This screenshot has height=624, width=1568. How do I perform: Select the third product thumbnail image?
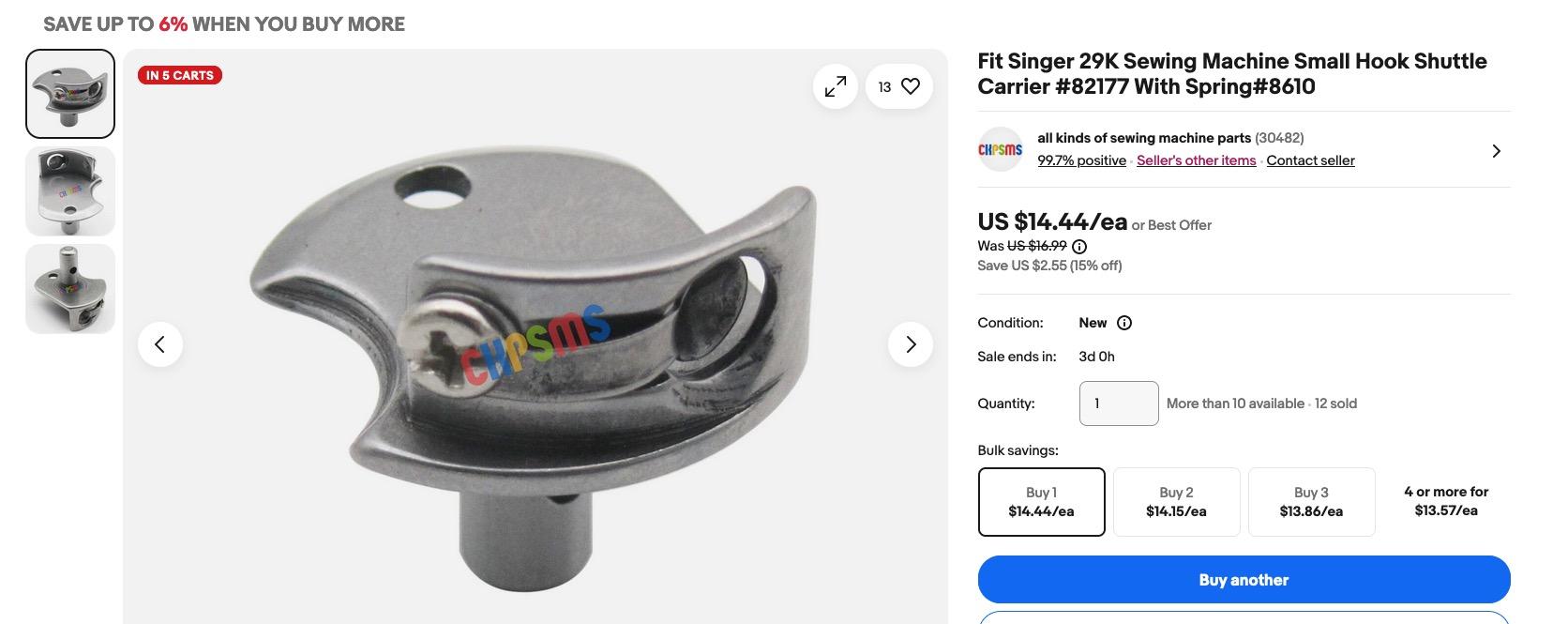click(x=70, y=289)
